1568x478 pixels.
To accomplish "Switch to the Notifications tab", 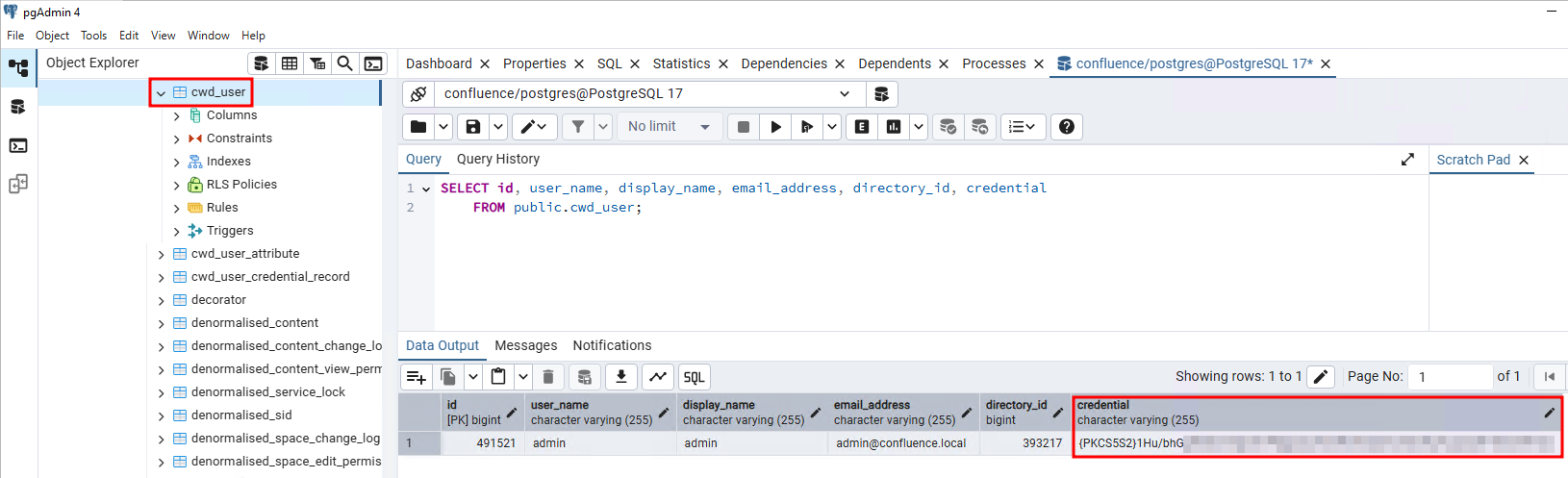I will (x=612, y=345).
